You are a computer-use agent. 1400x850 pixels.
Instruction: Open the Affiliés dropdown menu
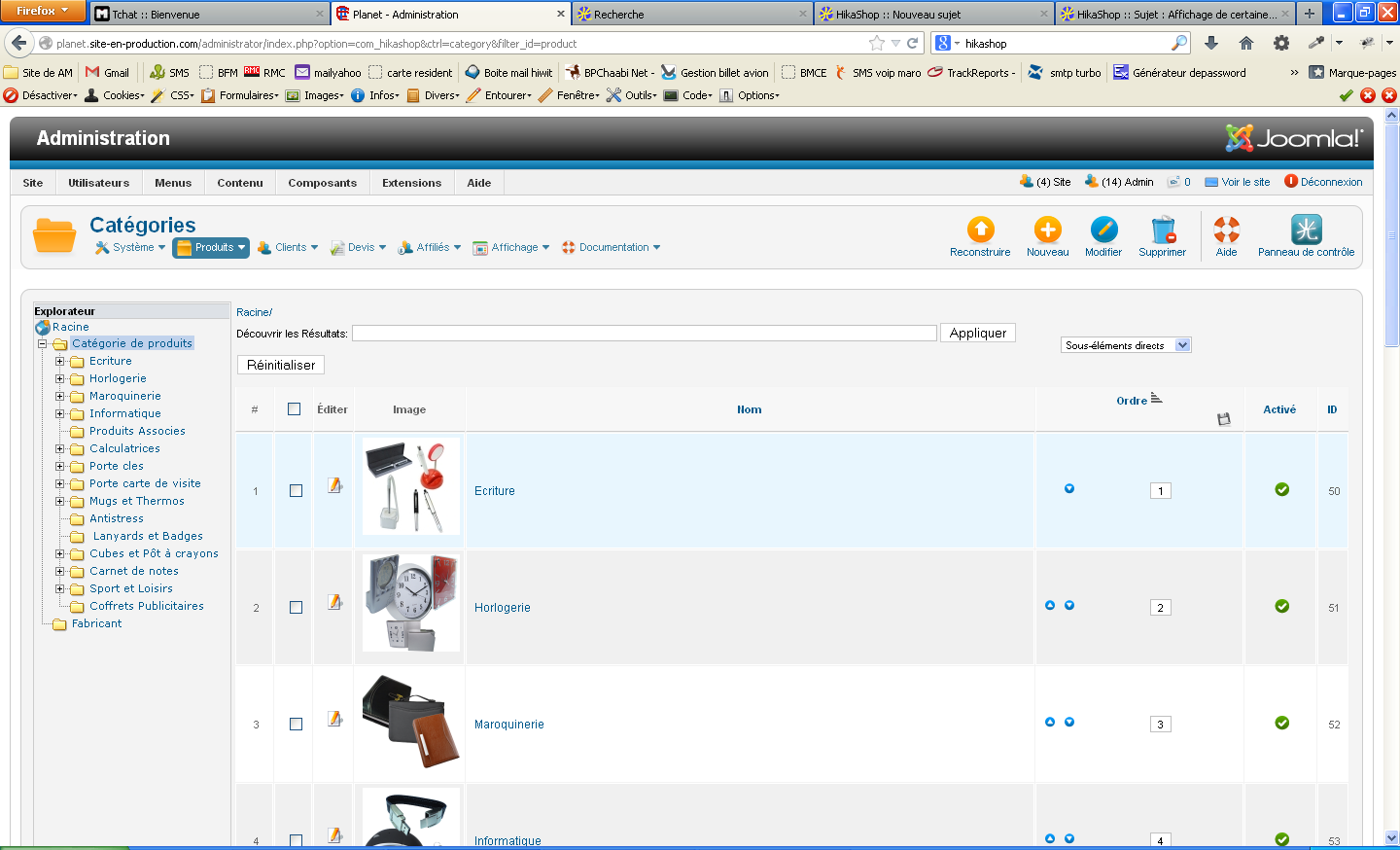(430, 248)
